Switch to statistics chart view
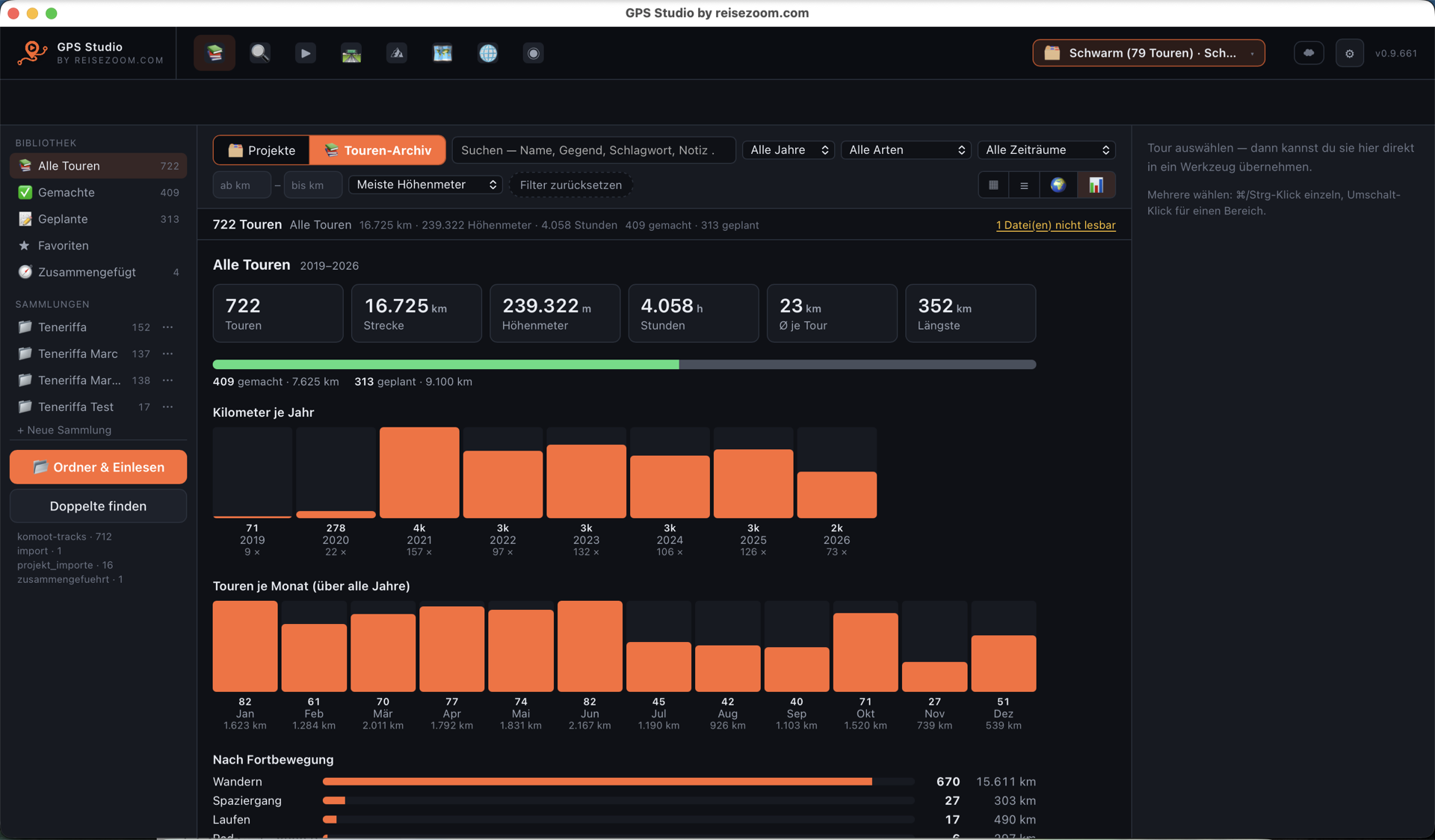 (x=1096, y=185)
